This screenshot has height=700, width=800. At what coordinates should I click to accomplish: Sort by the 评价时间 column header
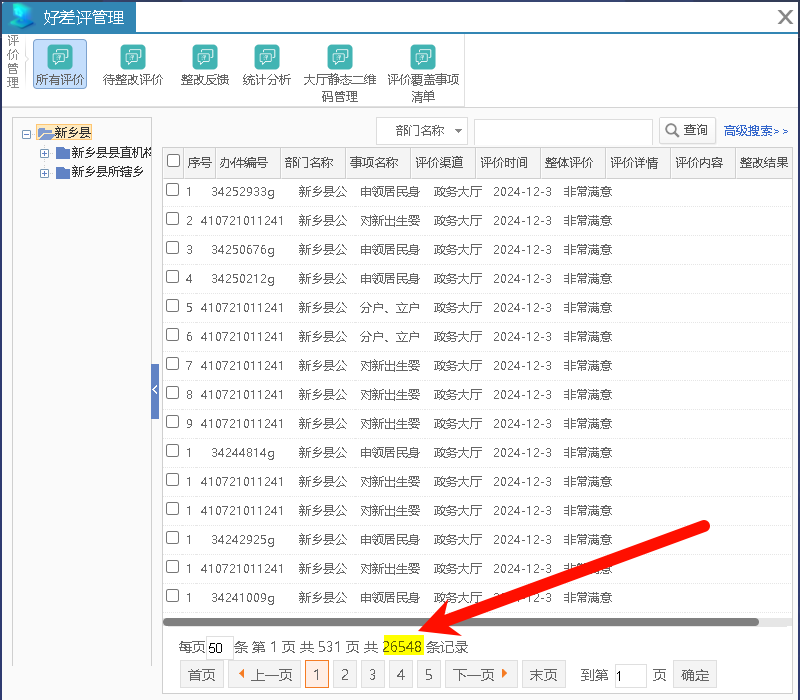(x=503, y=163)
